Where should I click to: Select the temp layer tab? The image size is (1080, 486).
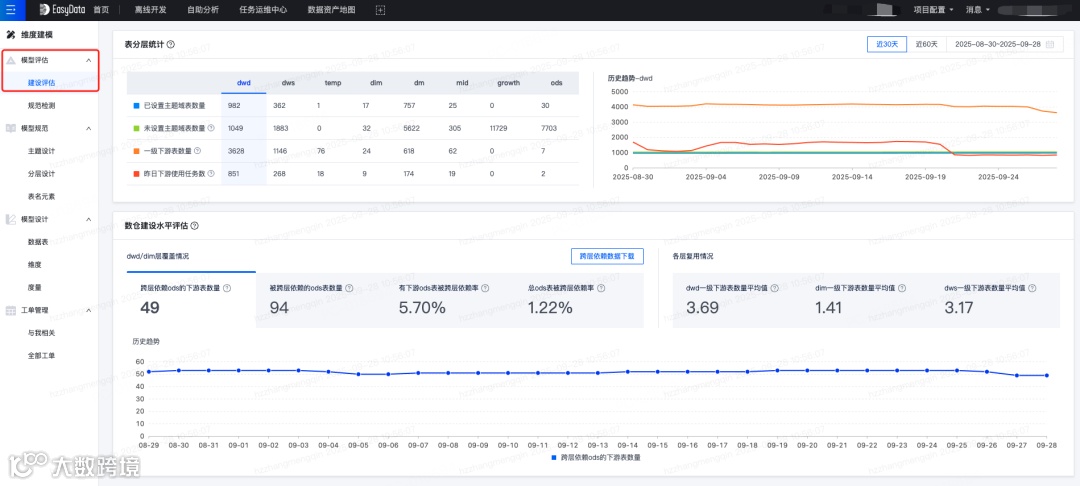(333, 83)
